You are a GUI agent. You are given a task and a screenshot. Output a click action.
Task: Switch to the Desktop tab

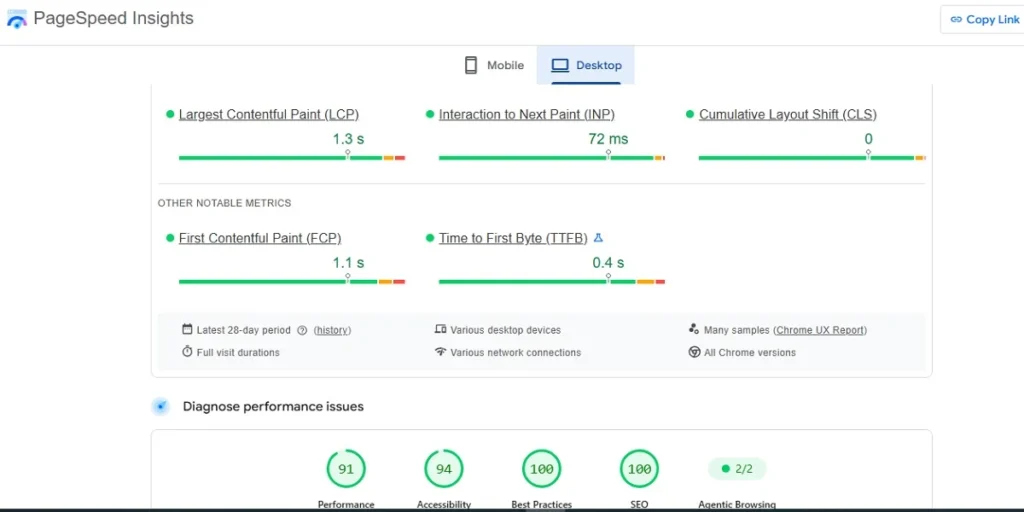(x=586, y=65)
